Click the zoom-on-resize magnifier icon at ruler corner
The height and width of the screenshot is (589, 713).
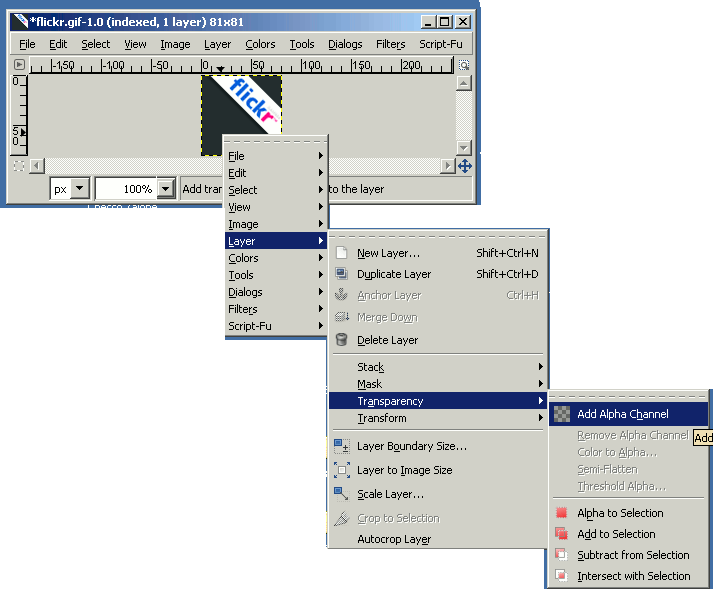coord(464,65)
